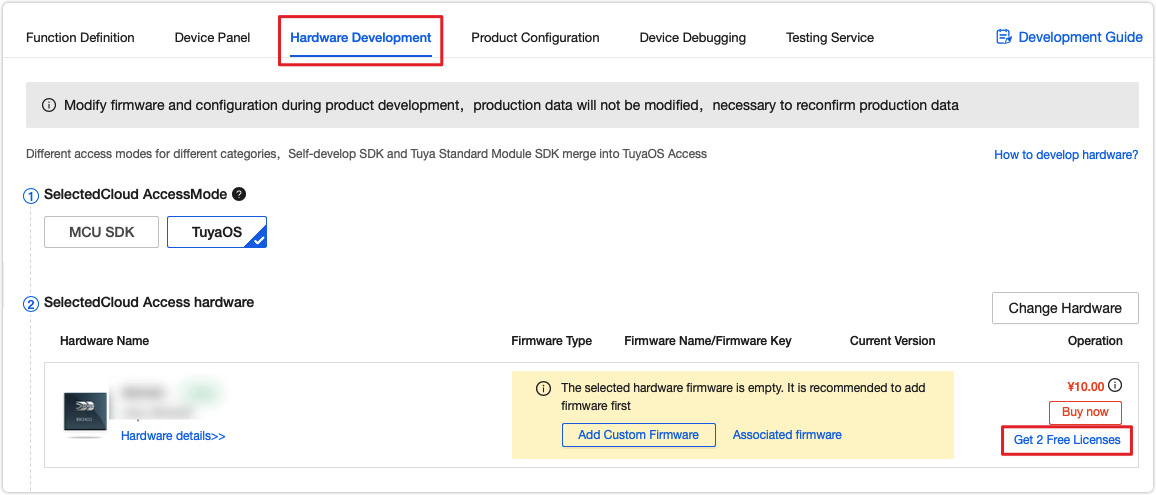Click the Buy now button

pos(1085,412)
